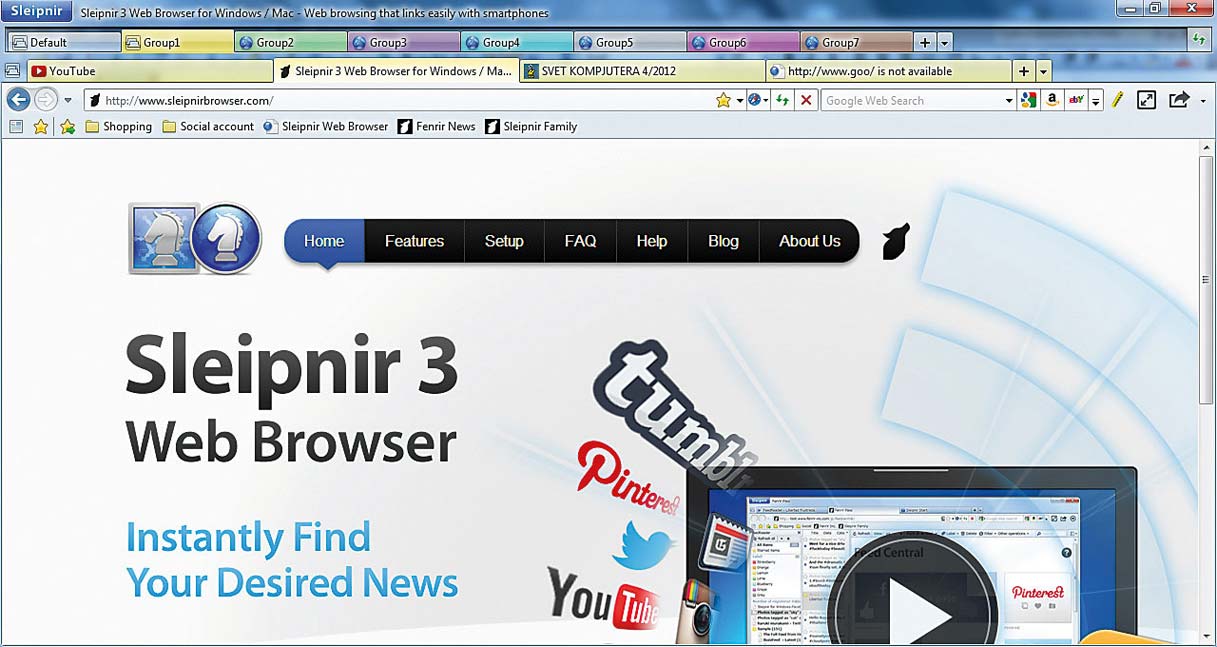Screen dimensions: 1217x647
Task: Expand more search engines list
Action: pyautogui.click(x=1096, y=101)
